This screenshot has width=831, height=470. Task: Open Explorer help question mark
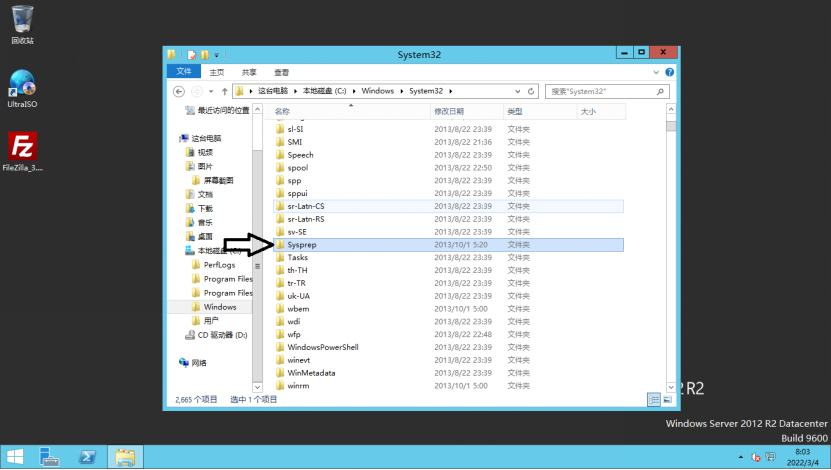(x=669, y=72)
